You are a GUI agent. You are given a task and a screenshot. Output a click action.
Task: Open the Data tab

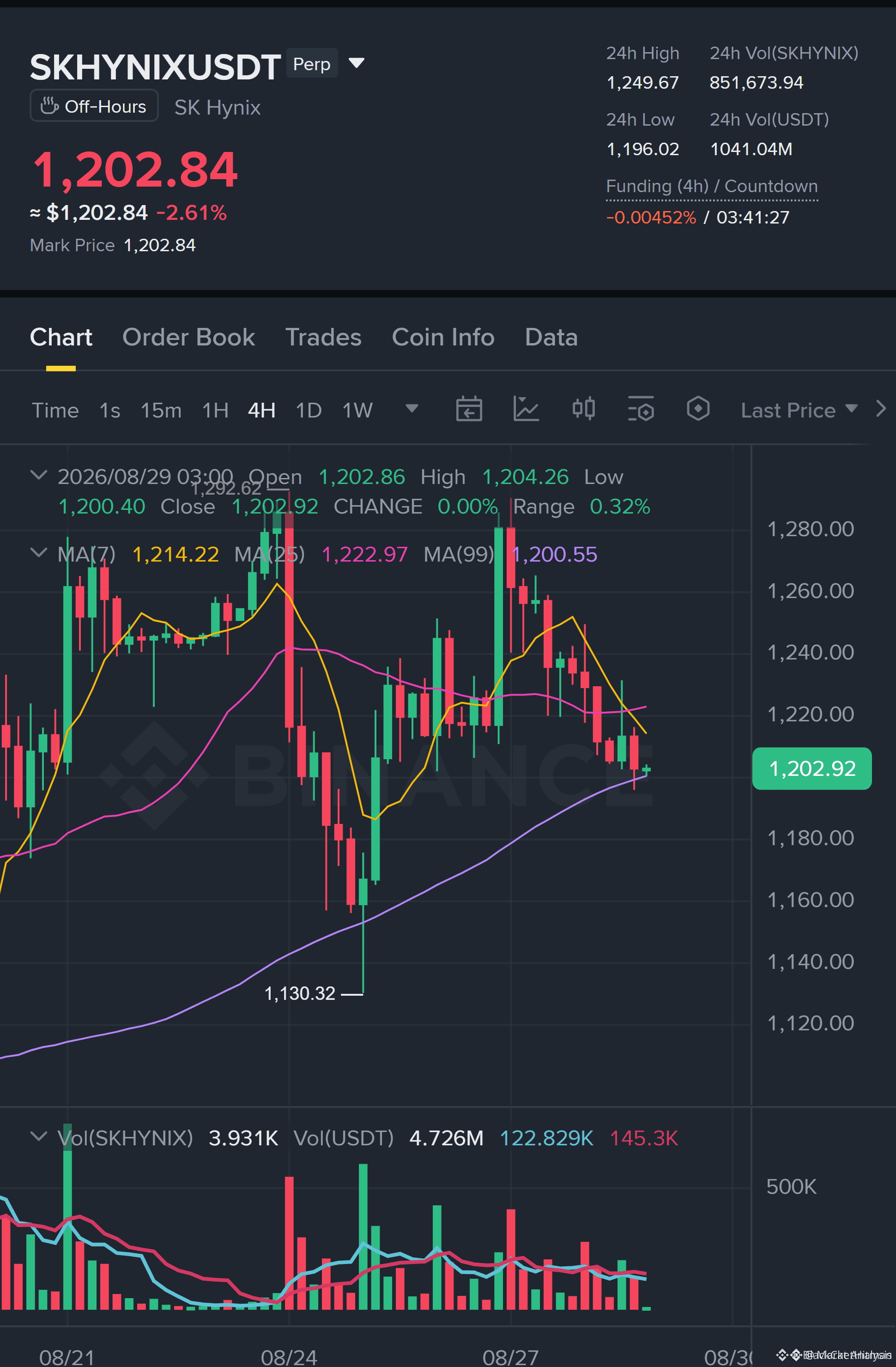(x=551, y=337)
